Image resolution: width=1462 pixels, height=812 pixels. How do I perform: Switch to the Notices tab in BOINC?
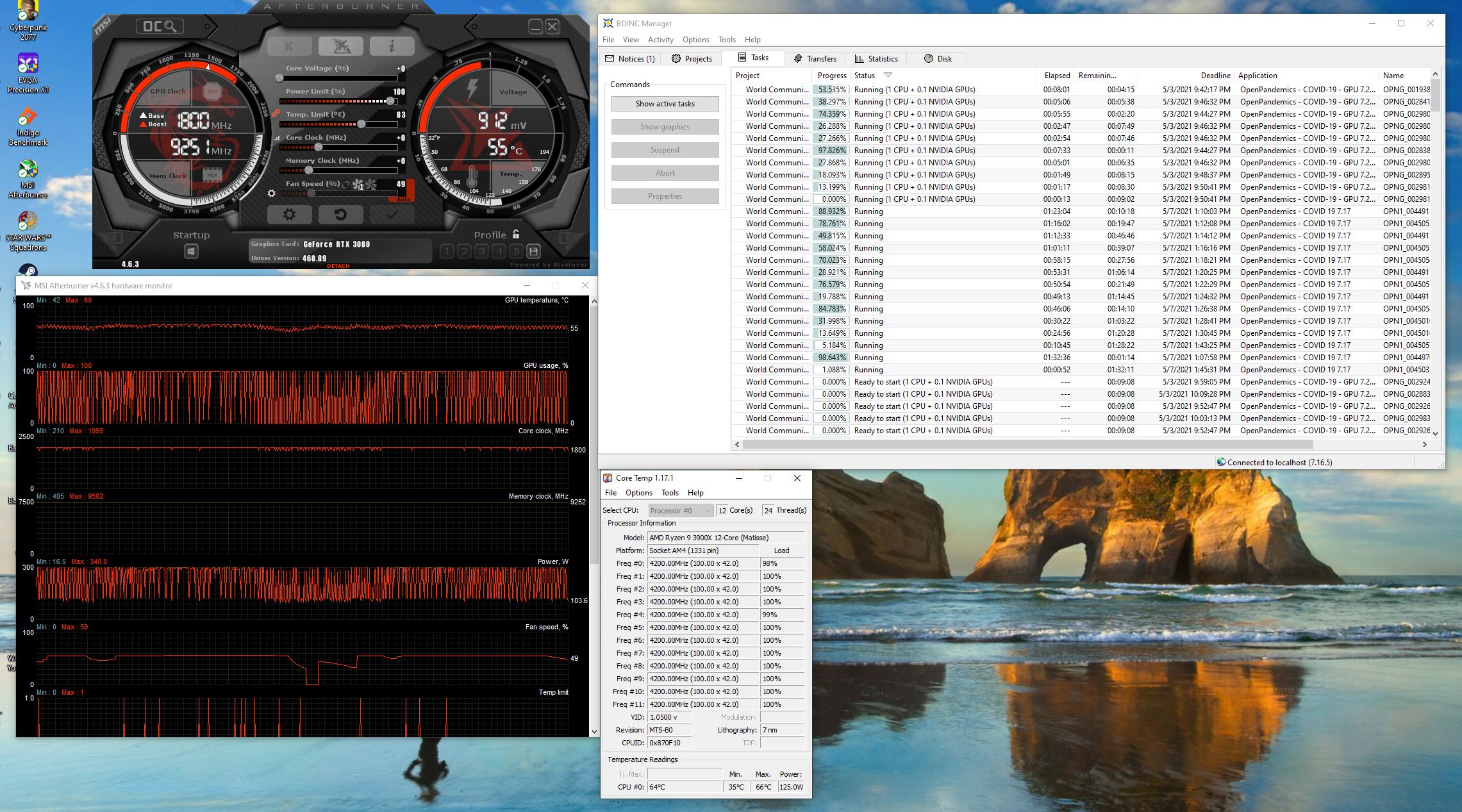click(630, 58)
